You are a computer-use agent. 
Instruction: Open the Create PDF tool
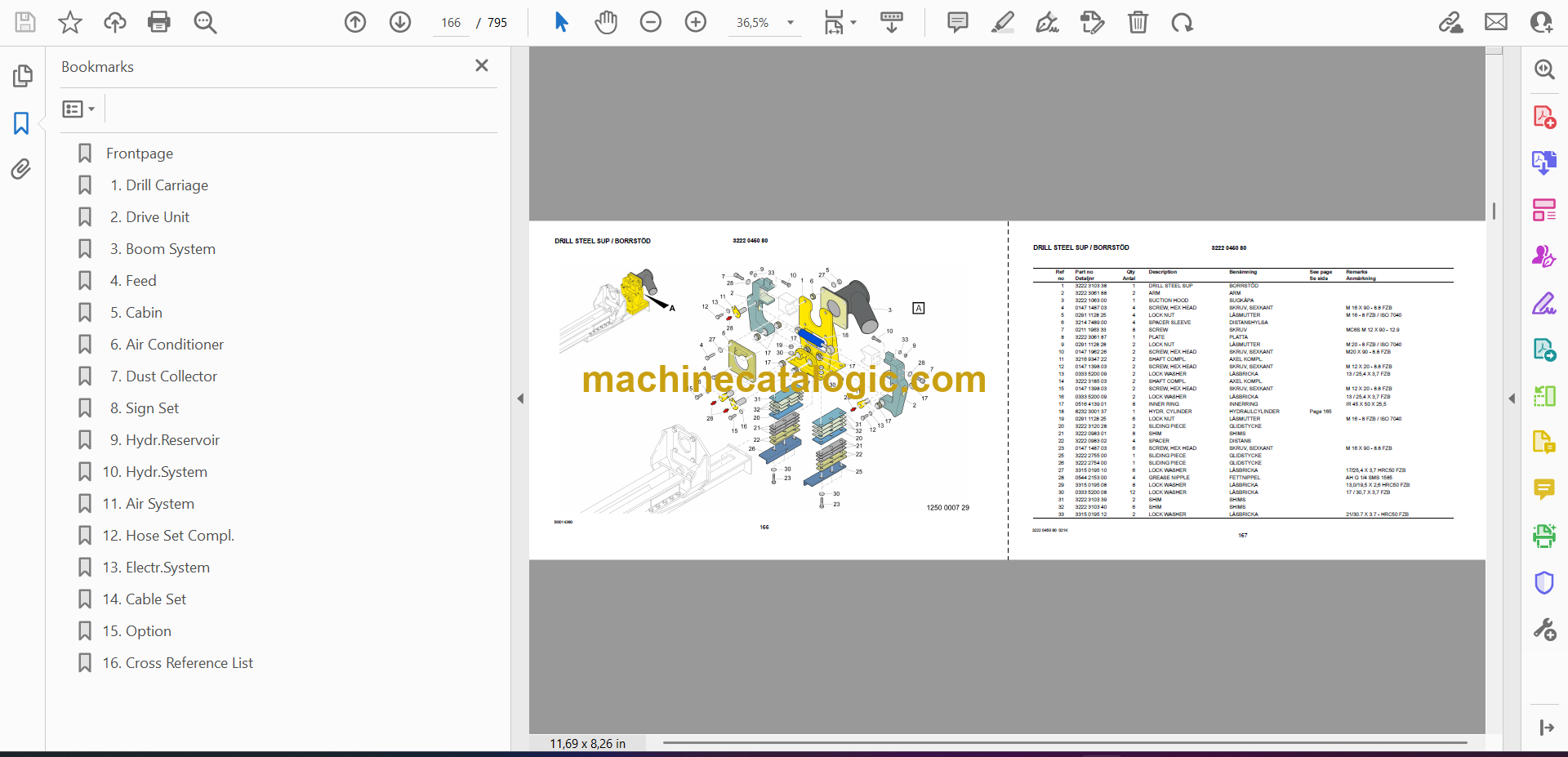point(1544,117)
